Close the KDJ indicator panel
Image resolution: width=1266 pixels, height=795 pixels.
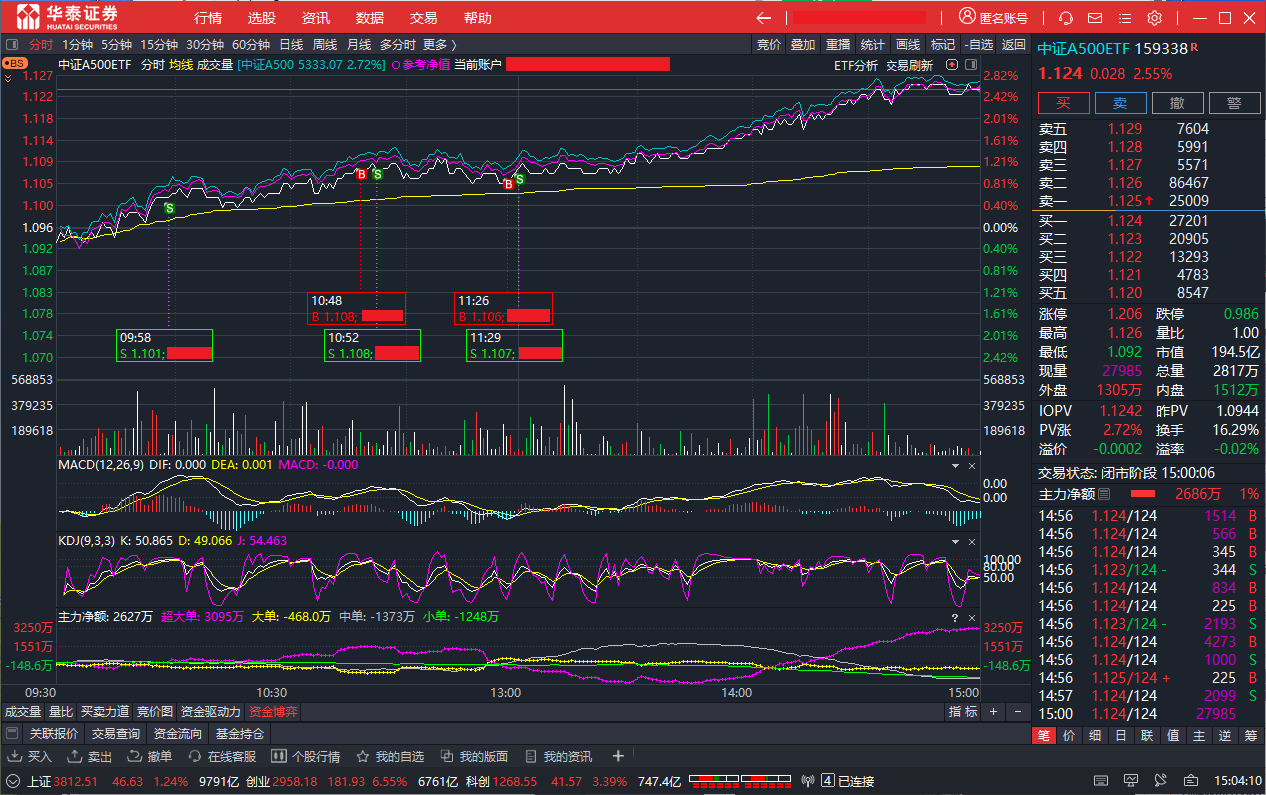click(x=972, y=541)
